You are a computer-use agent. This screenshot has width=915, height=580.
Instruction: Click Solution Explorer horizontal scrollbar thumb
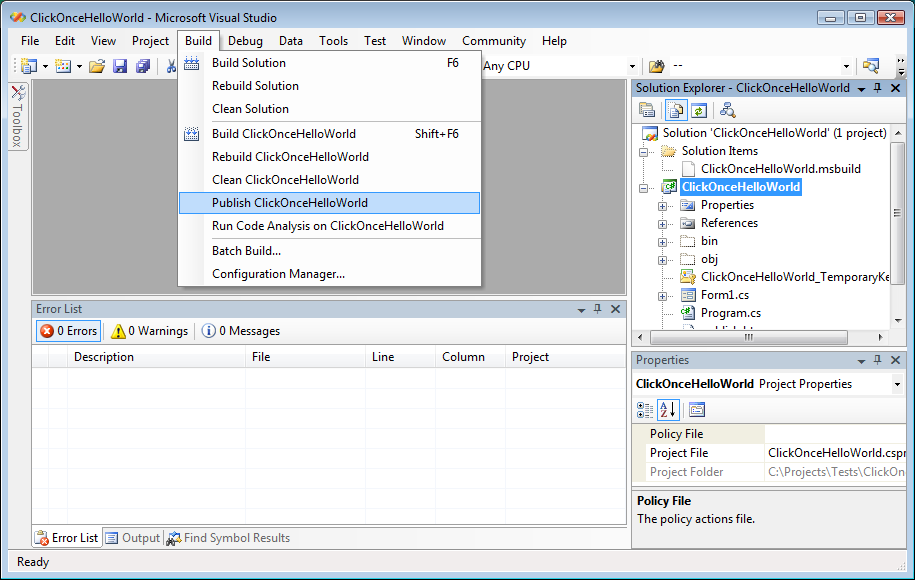coord(749,337)
